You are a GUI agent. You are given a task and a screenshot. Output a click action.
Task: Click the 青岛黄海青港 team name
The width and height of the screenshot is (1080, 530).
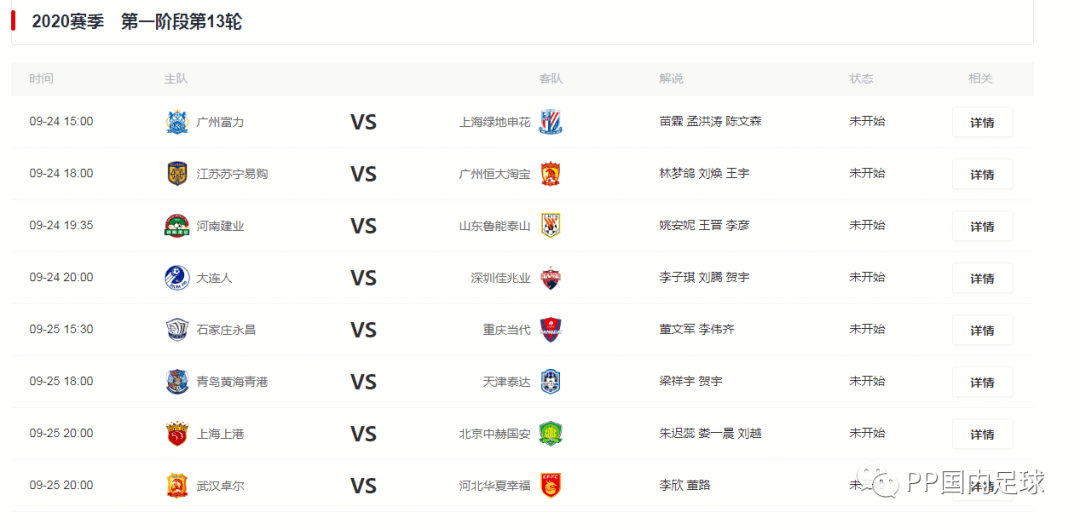pos(232,382)
